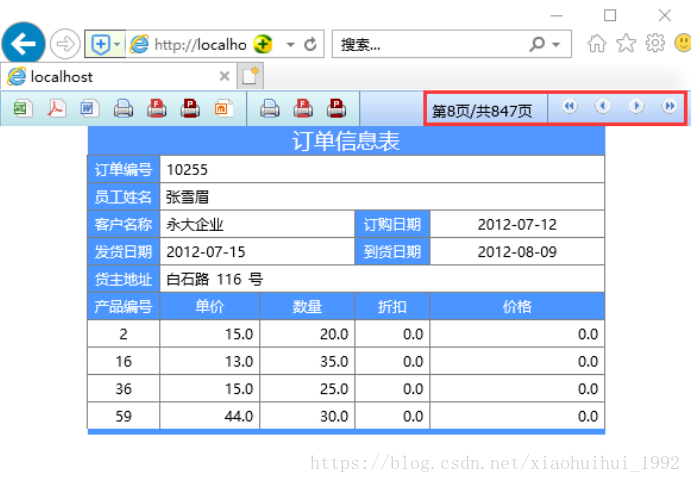The image size is (691, 483).
Task: Expand the shield icon dropdown arrow
Action: pos(117,44)
